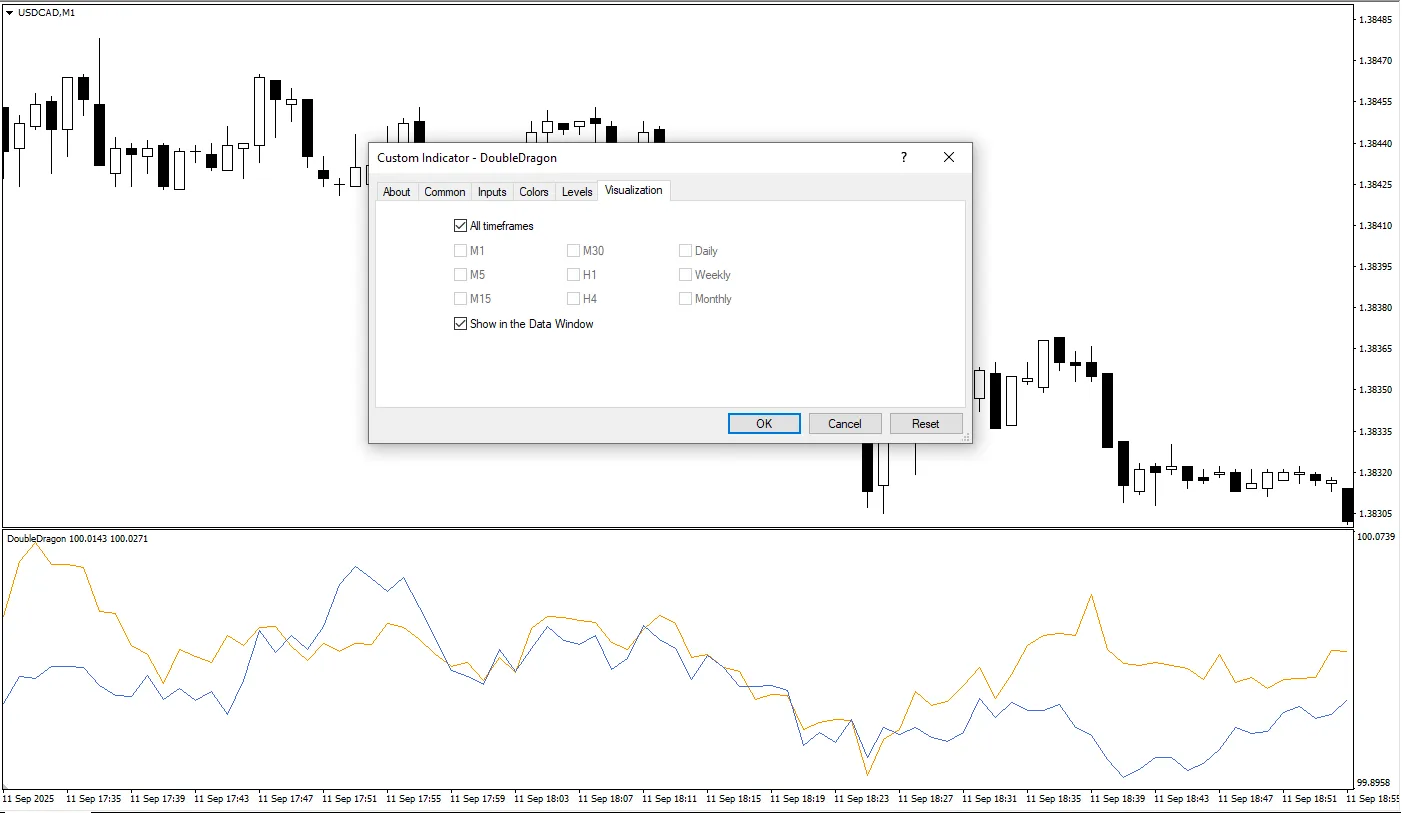Close the Custom Indicator dialog
The image size is (1402, 813).
(x=949, y=158)
